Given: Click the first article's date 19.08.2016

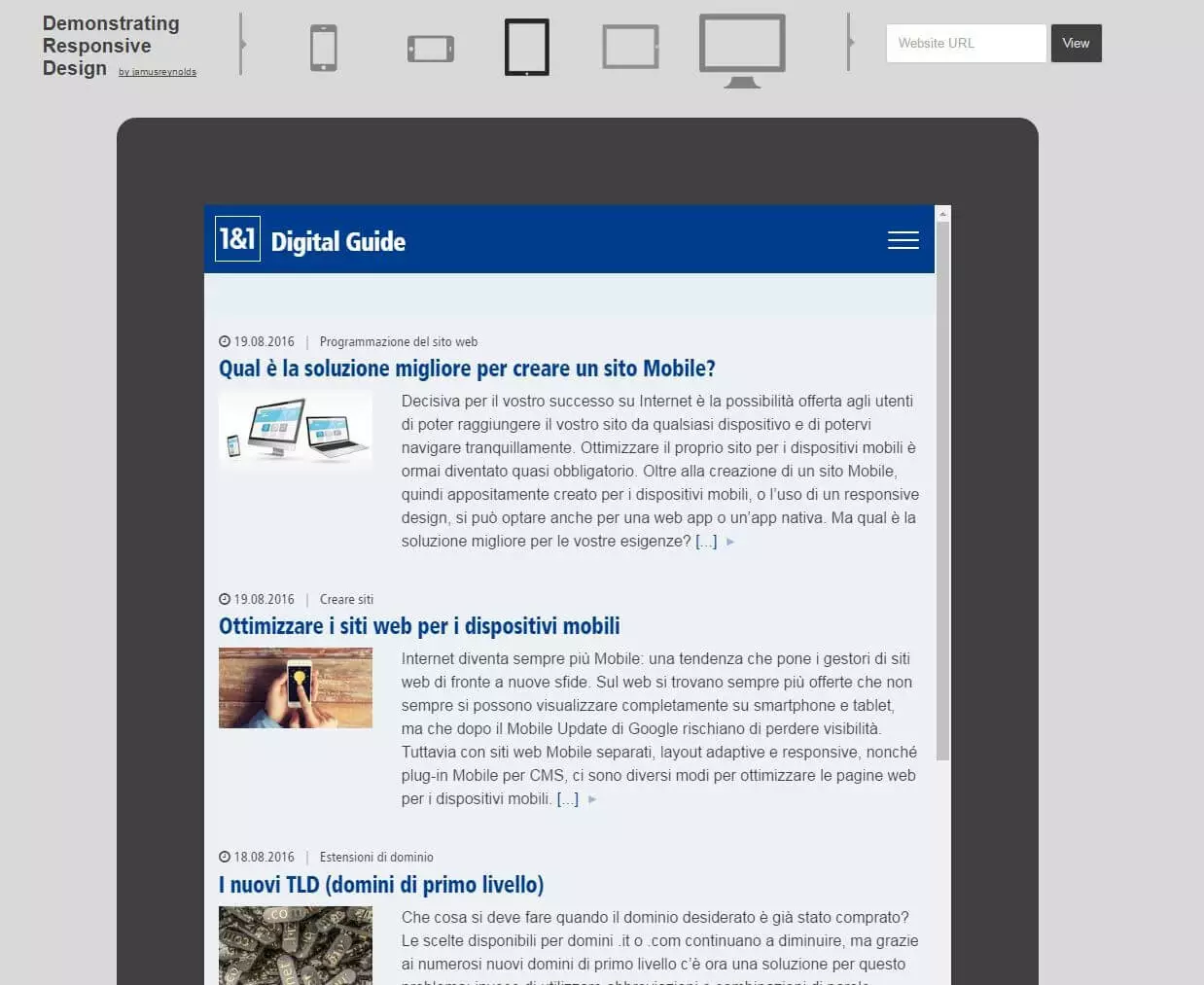Looking at the screenshot, I should [x=264, y=341].
